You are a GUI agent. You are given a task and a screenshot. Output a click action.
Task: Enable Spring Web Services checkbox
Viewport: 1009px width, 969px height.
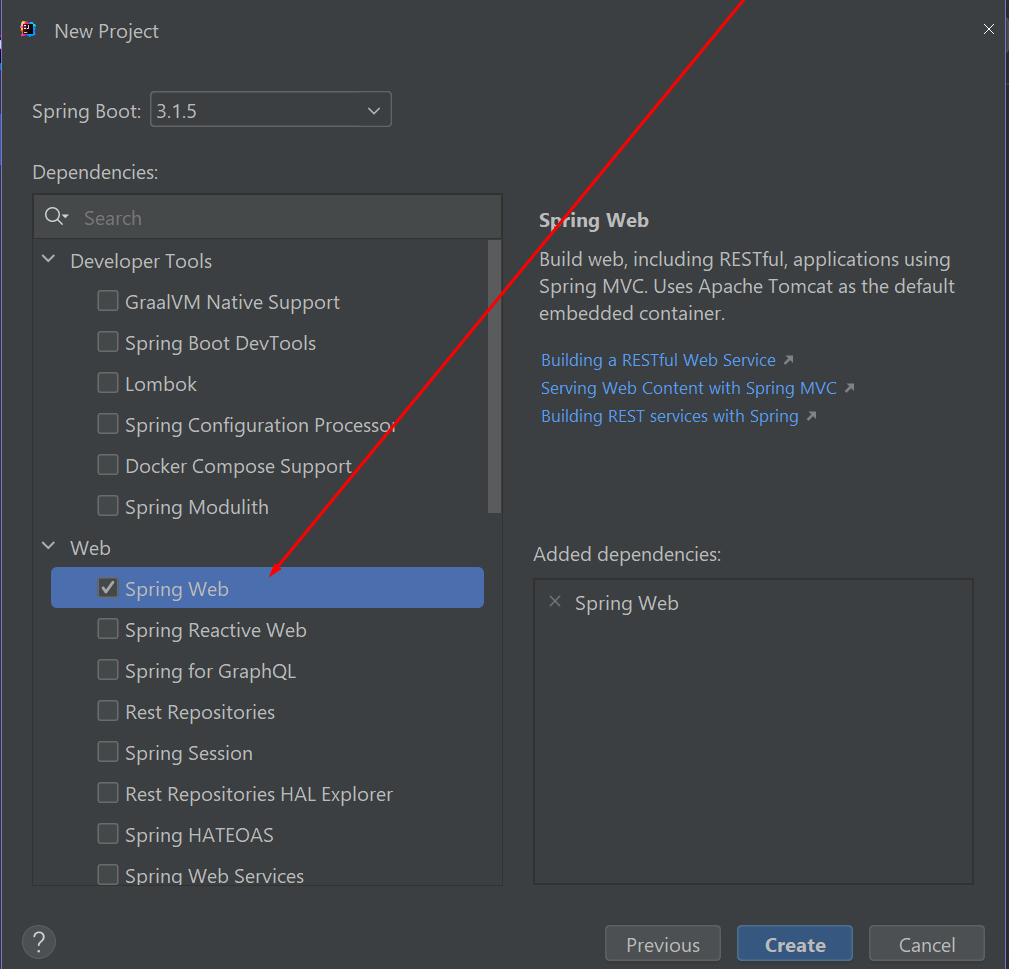pyautogui.click(x=107, y=875)
